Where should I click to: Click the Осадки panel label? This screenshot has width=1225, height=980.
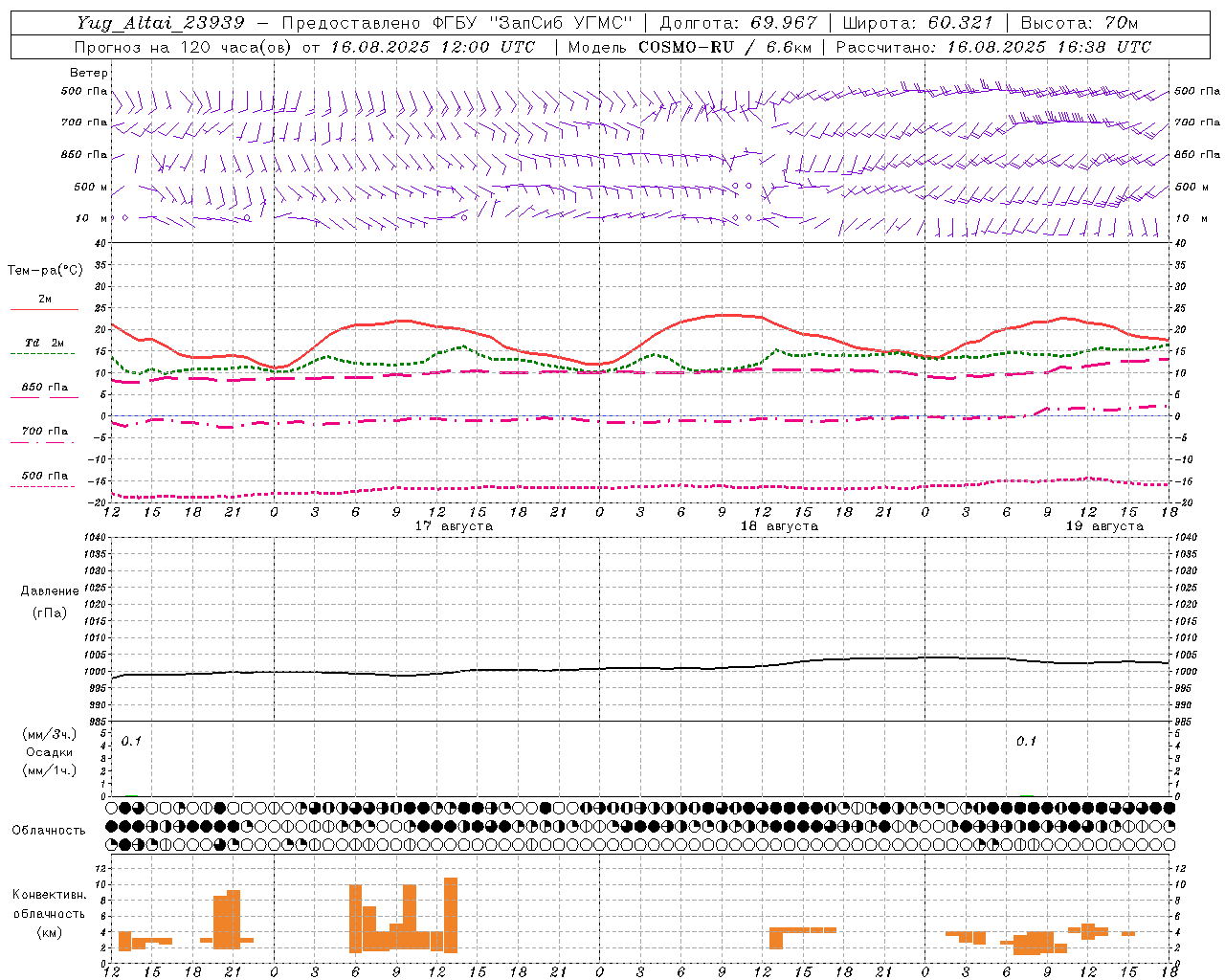pyautogui.click(x=50, y=752)
